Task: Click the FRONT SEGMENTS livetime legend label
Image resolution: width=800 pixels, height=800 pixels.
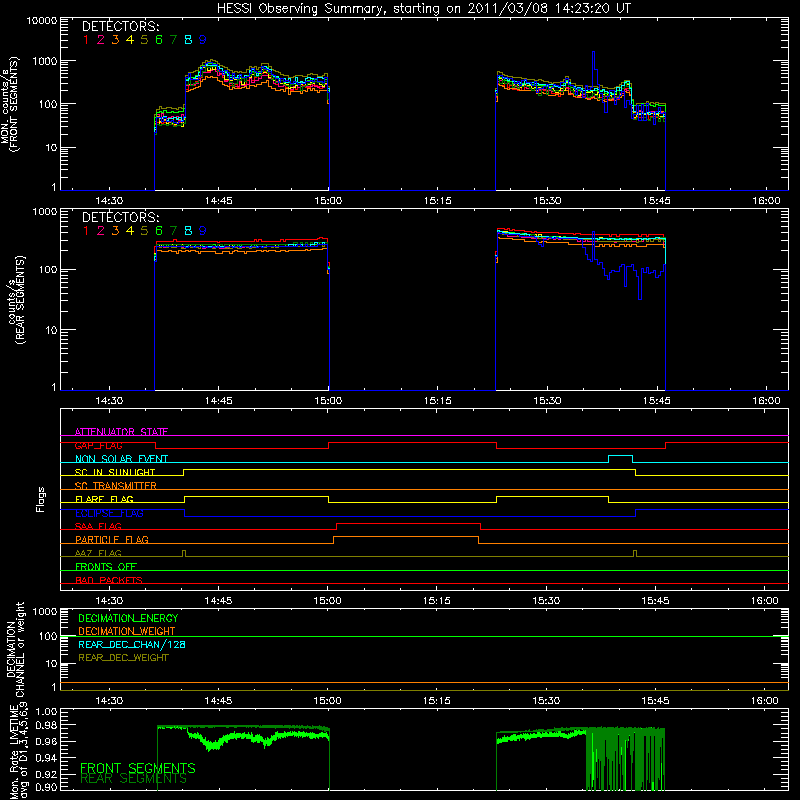Action: (x=138, y=768)
